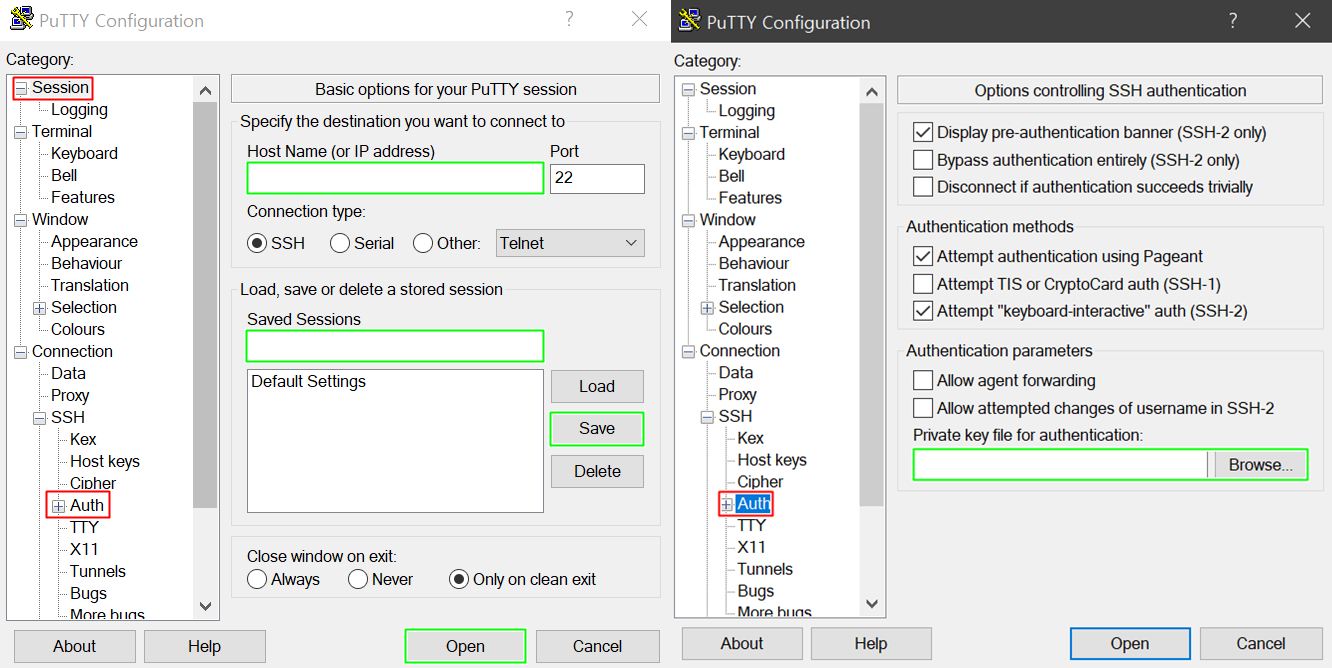Collapse the SSH node in left window

click(40, 418)
